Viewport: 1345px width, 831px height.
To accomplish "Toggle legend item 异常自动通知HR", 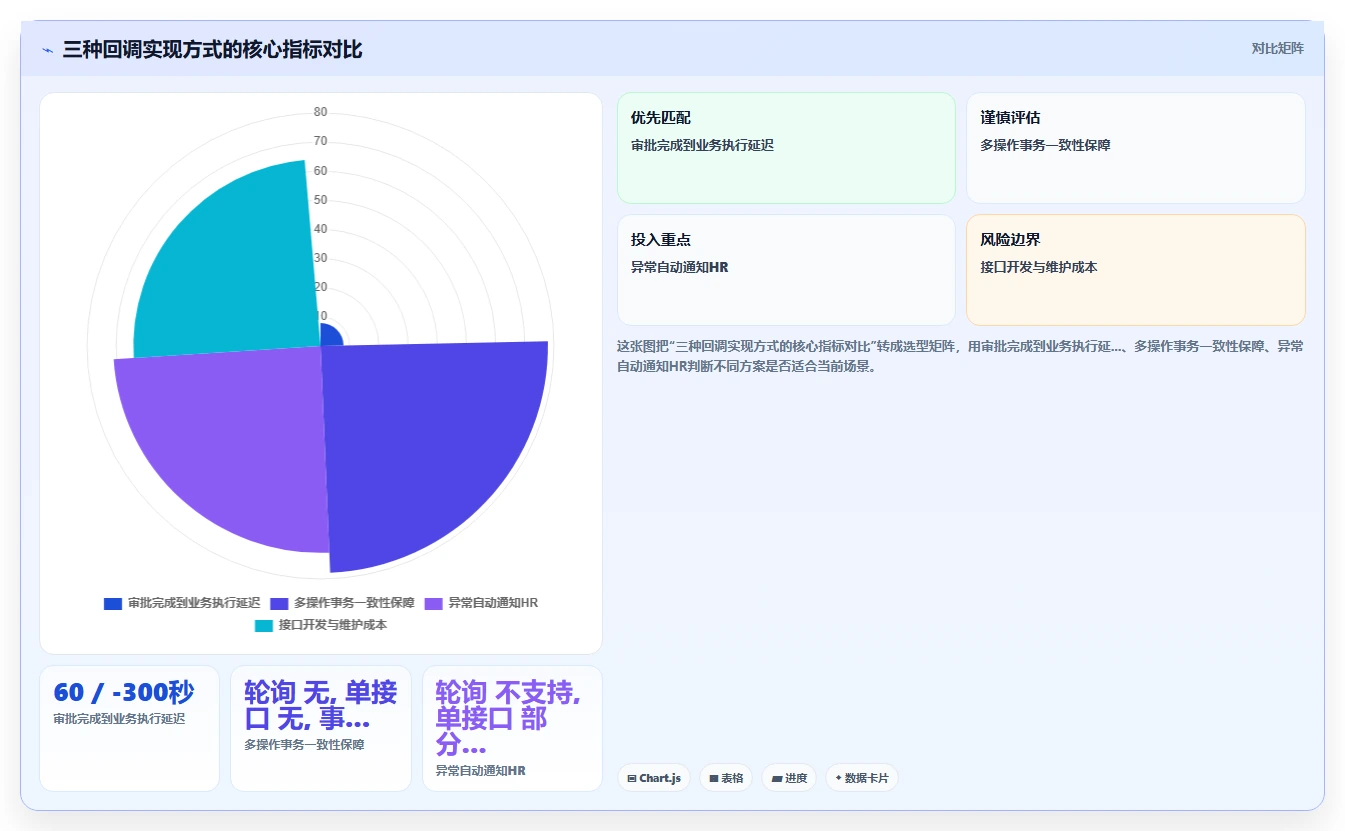I will pyautogui.click(x=481, y=603).
